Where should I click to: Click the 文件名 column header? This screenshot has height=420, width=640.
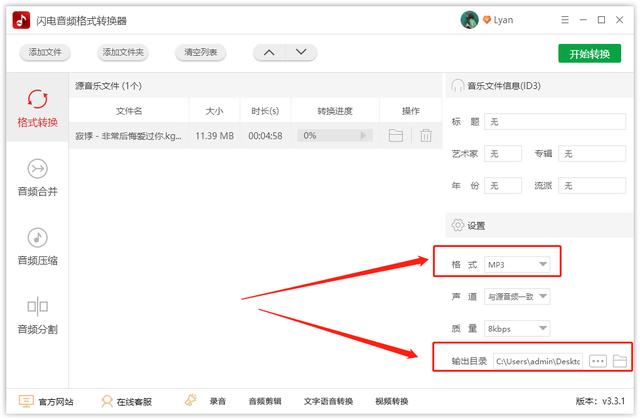pyautogui.click(x=129, y=111)
